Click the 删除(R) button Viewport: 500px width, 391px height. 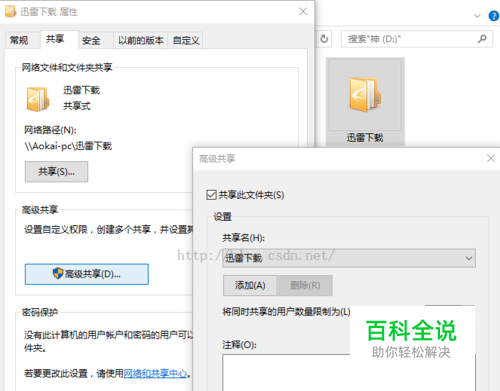coord(305,285)
